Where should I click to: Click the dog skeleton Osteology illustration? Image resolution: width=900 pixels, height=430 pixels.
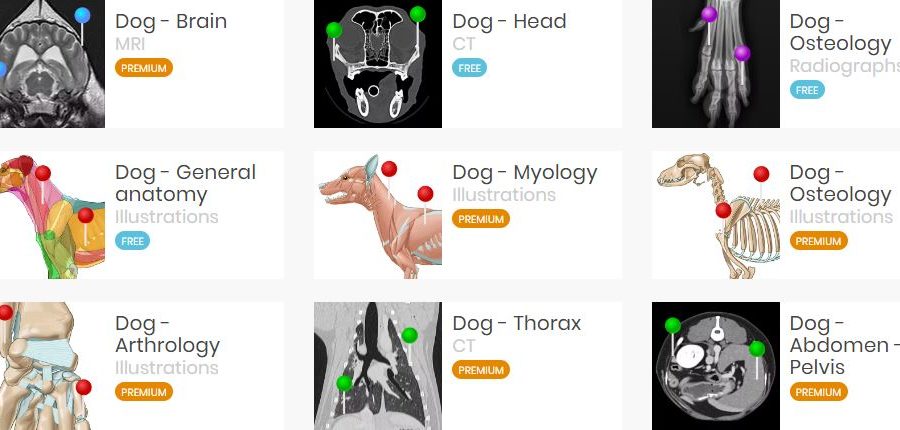coord(716,215)
